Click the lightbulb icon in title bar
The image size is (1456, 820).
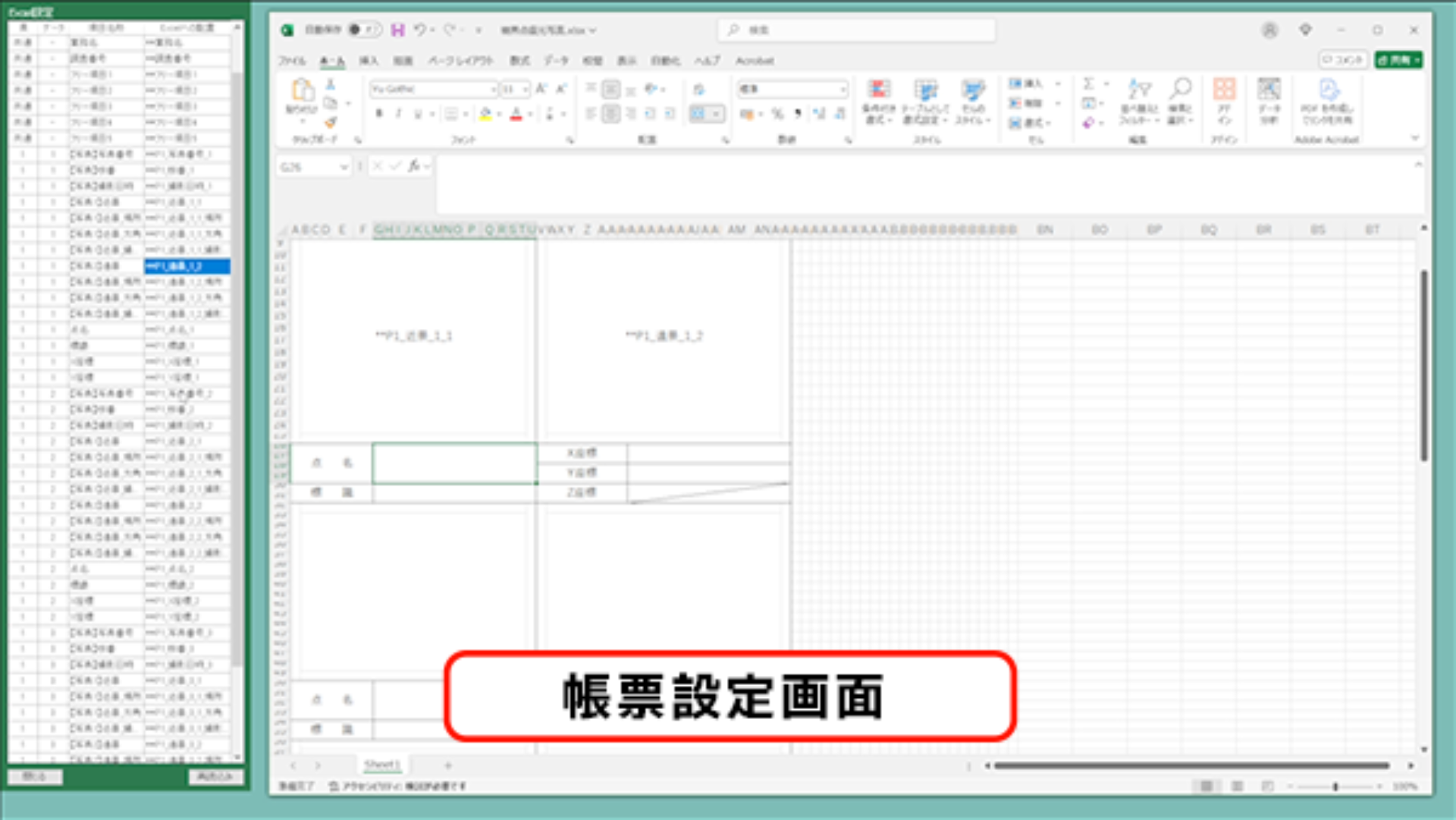pyautogui.click(x=1305, y=30)
